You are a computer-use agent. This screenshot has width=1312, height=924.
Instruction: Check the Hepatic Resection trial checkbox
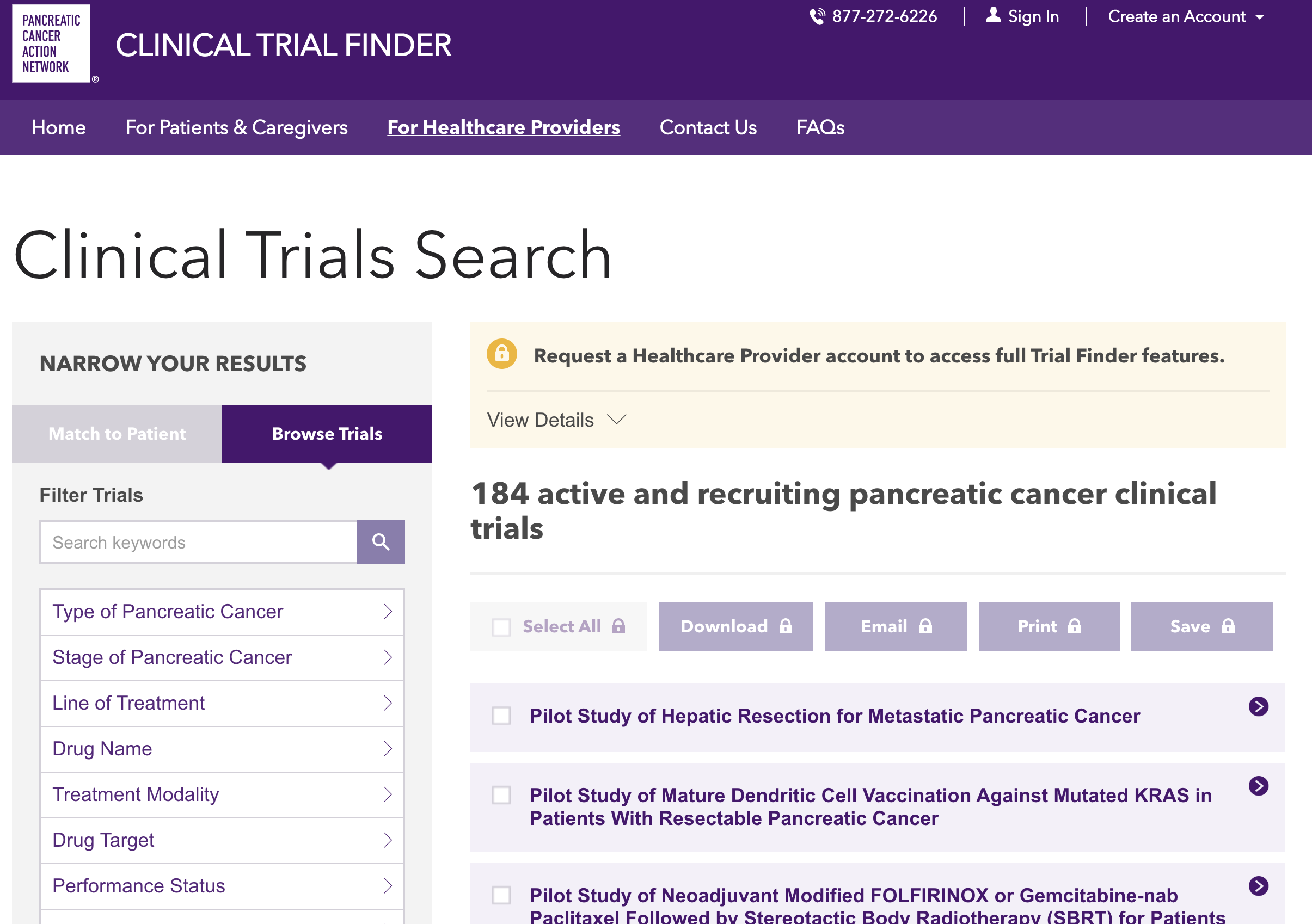(501, 716)
